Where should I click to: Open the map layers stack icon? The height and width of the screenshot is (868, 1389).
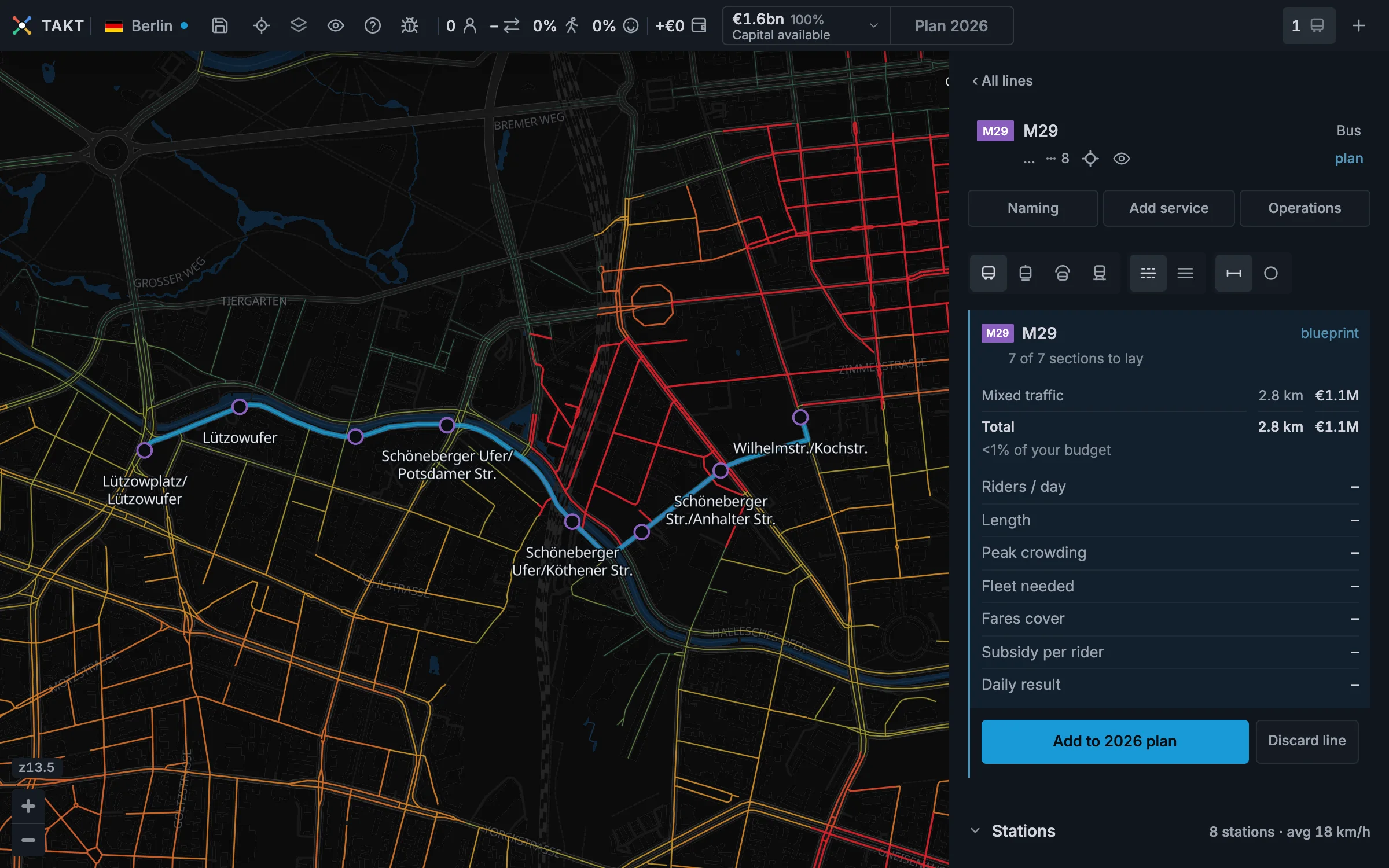click(x=299, y=25)
